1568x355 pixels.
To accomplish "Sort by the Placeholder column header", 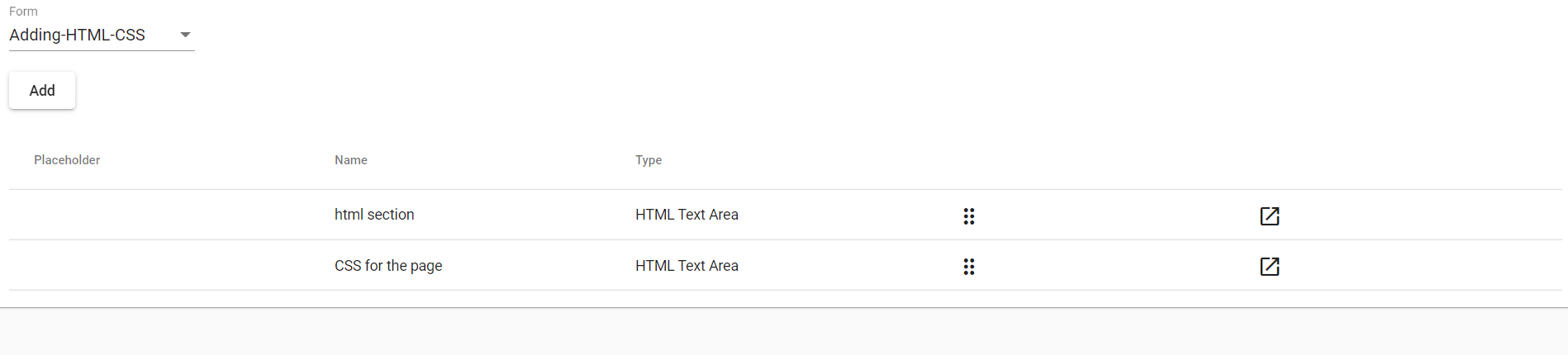I will (67, 160).
